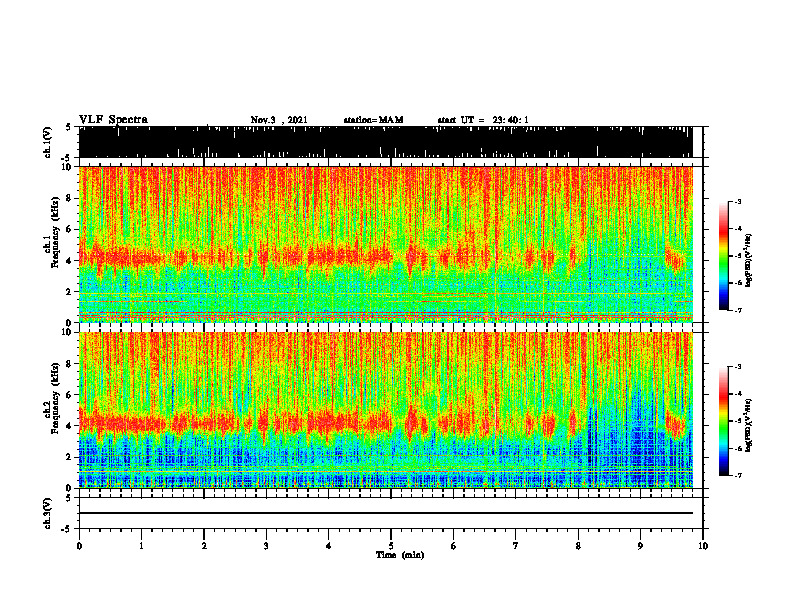This screenshot has width=792, height=612.
Task: Click the "-7" label on ch.2 color bar
Action: (x=738, y=475)
